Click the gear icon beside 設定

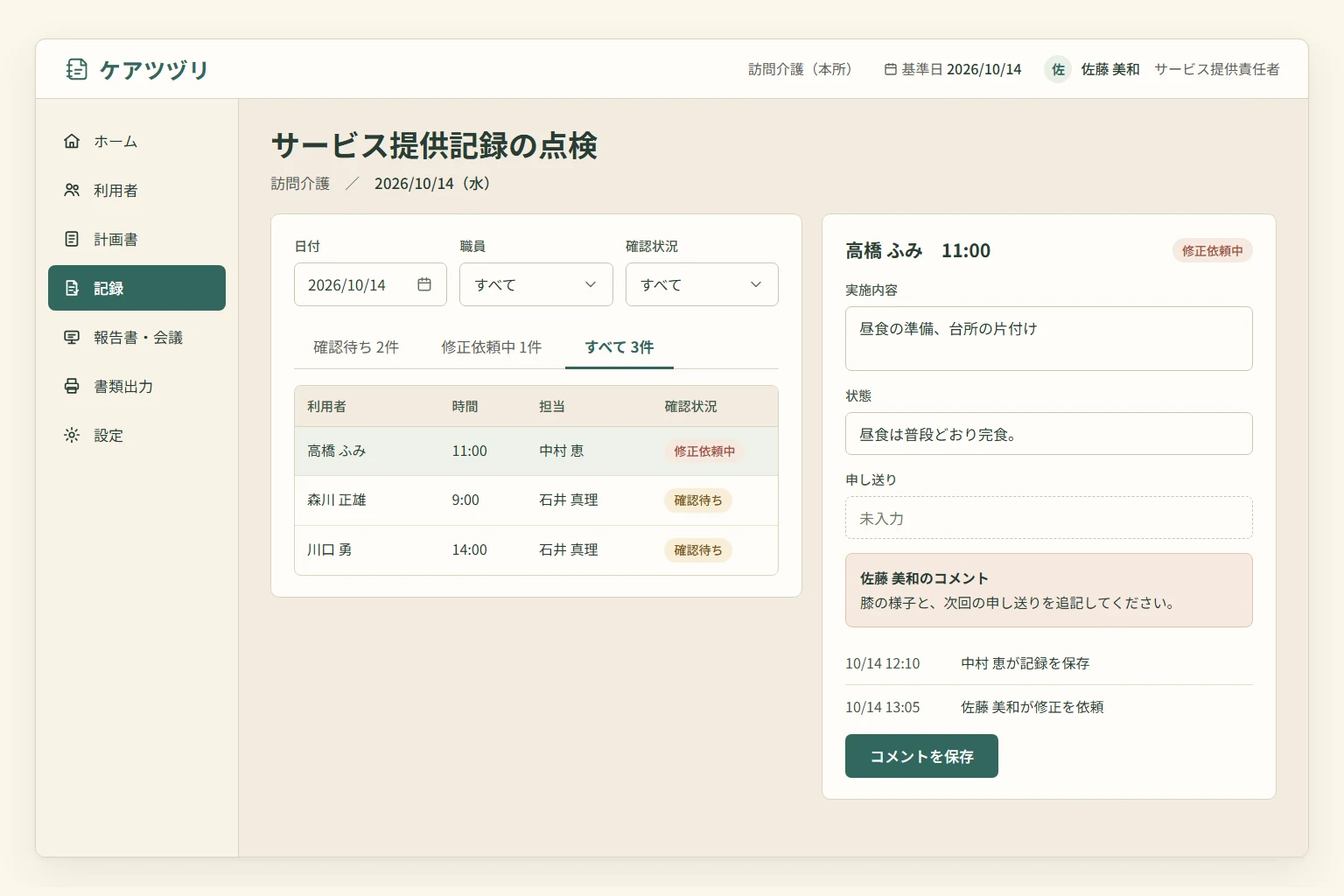pos(72,435)
